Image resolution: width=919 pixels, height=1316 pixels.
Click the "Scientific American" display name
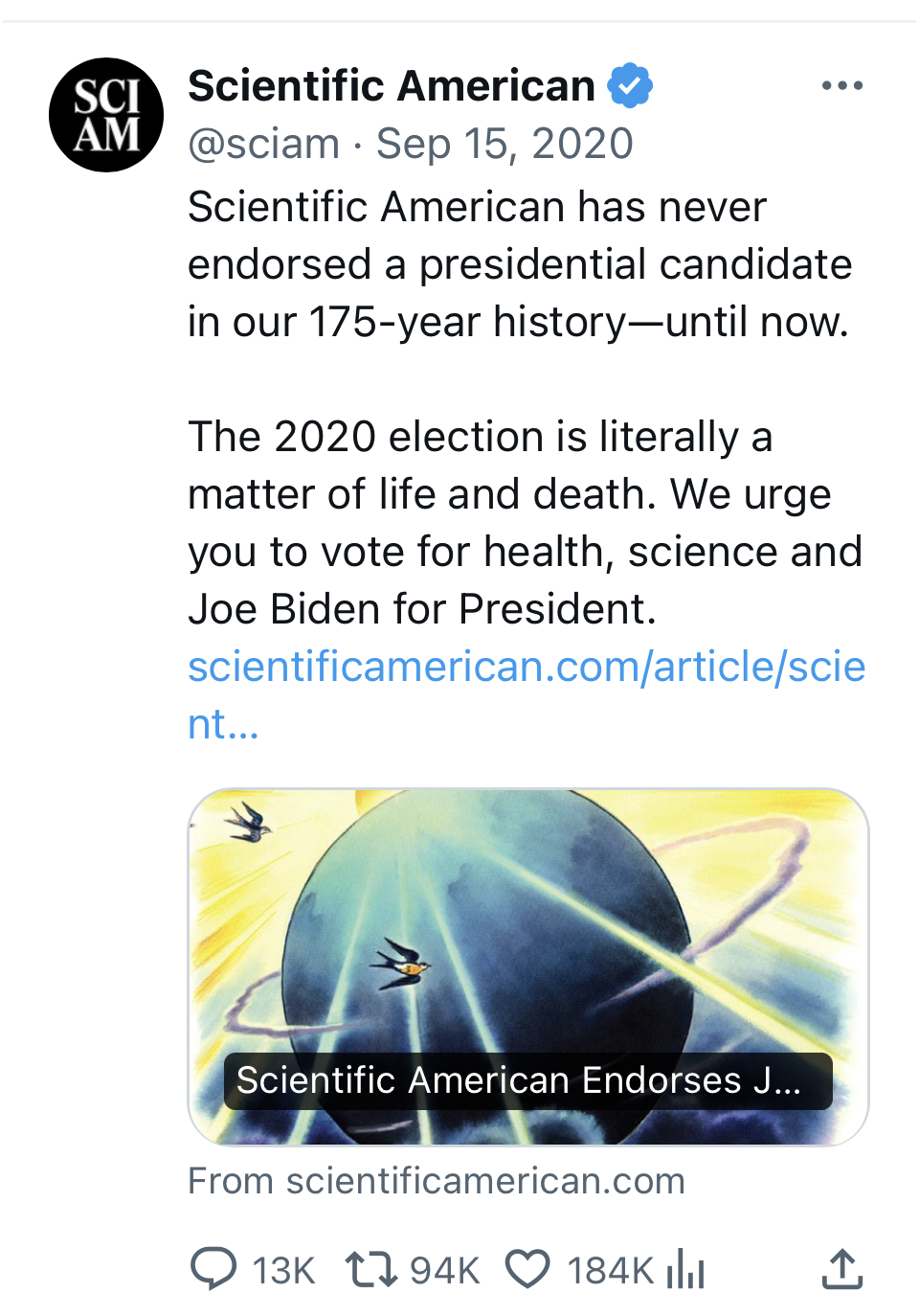pyautogui.click(x=392, y=86)
